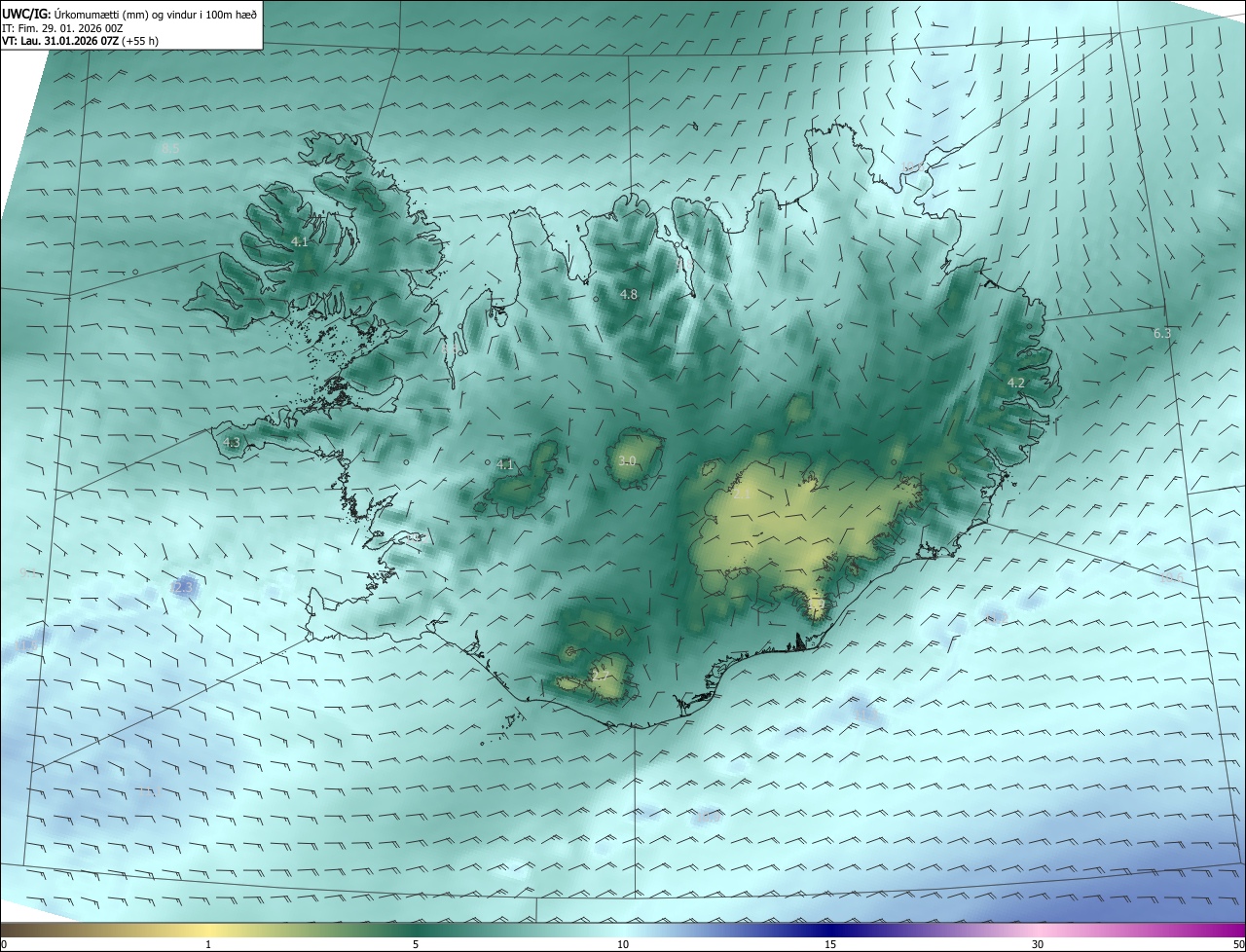Click the 4.3 value on the western peninsula tip
Screen dimensions: 1246x952
(x=232, y=442)
